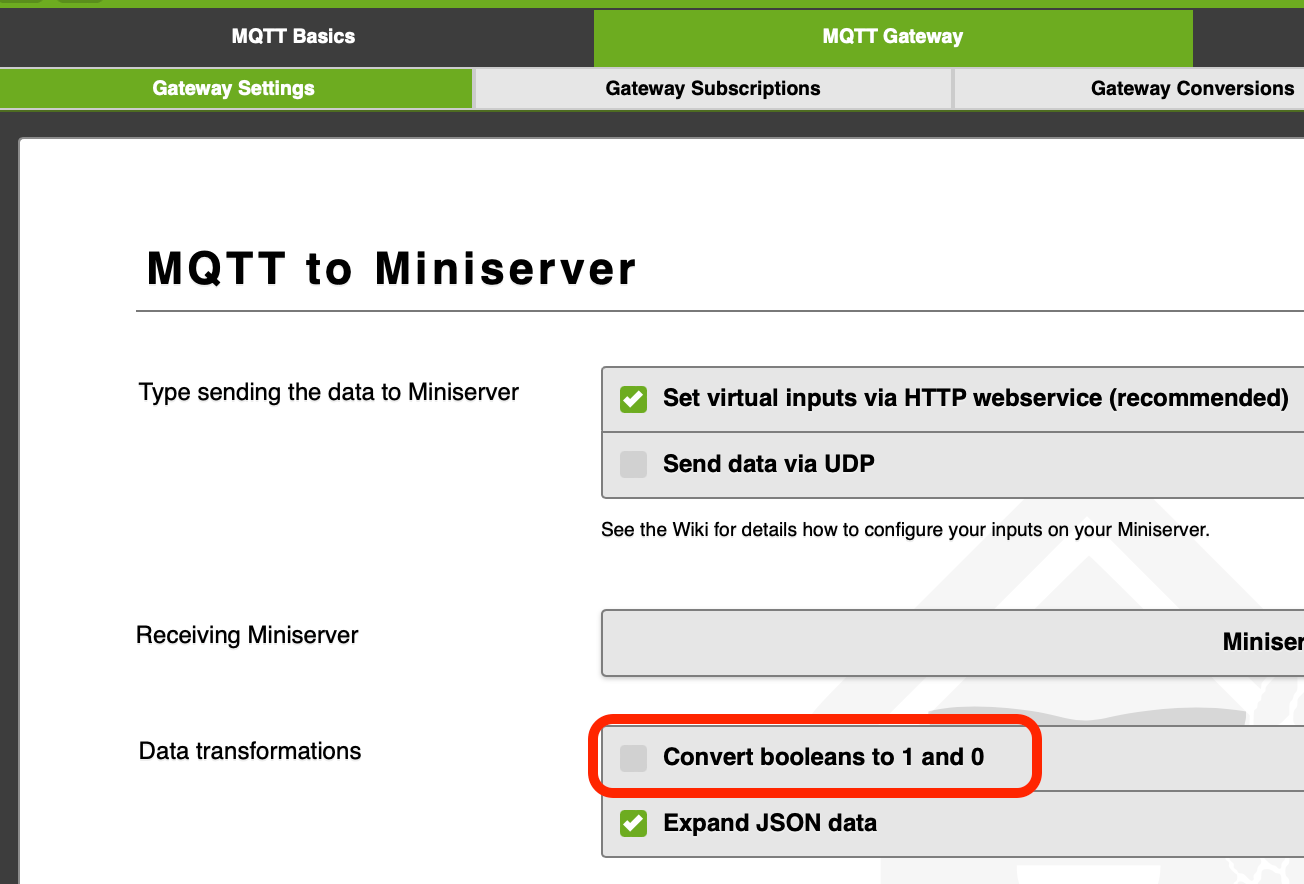The image size is (1304, 884).
Task: Click the 'Data transformations' label
Action: [x=250, y=751]
